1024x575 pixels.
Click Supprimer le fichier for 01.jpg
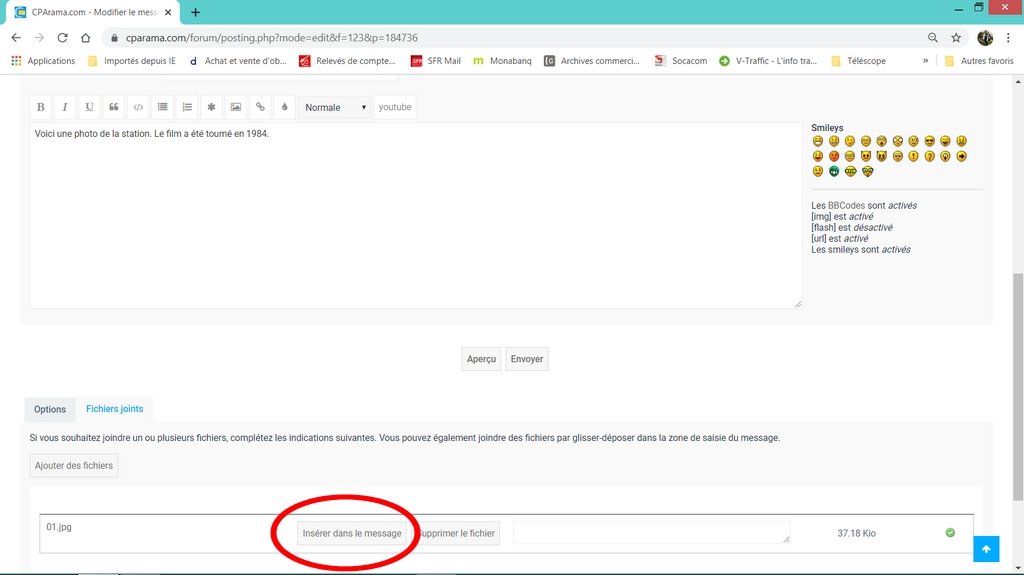click(x=457, y=533)
